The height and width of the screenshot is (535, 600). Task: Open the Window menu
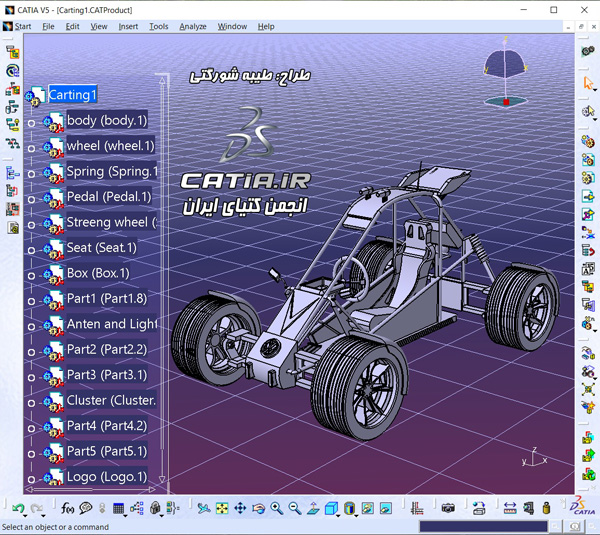click(232, 26)
